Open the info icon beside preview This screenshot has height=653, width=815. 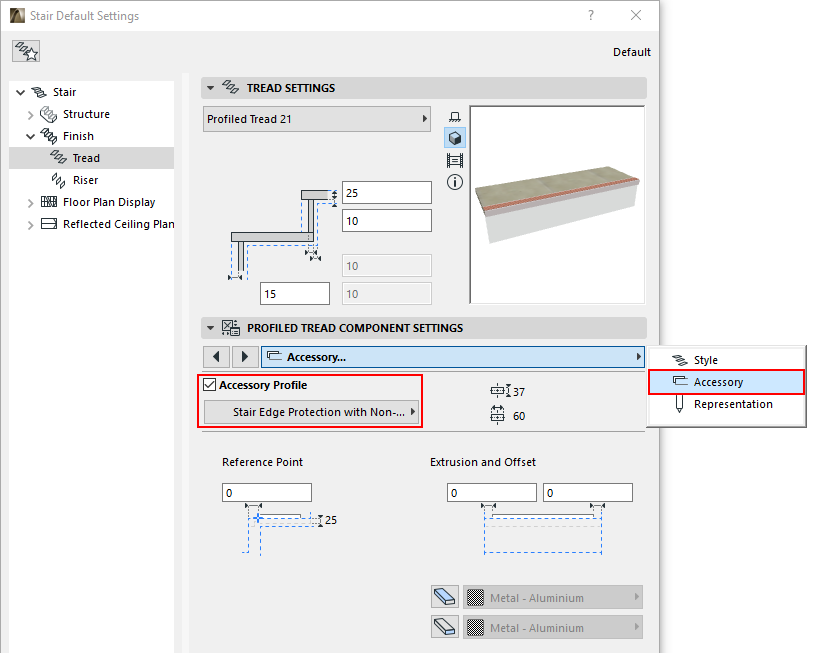click(x=455, y=182)
